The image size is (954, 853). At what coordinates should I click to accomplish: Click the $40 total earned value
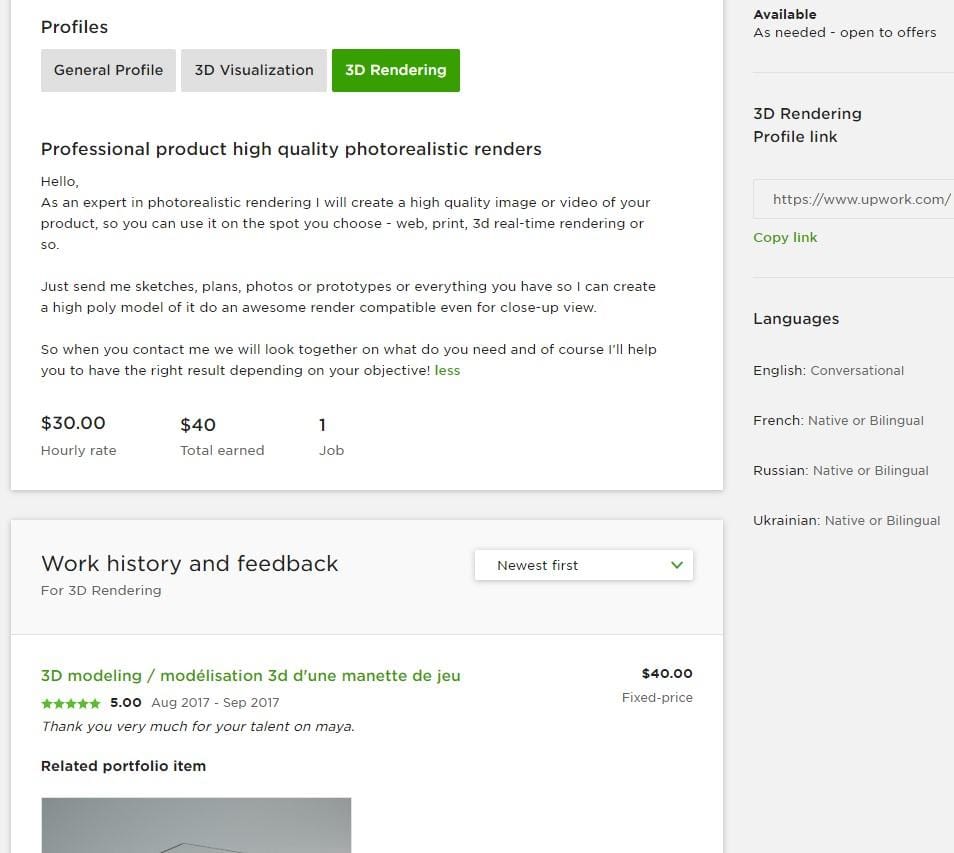[x=198, y=425]
